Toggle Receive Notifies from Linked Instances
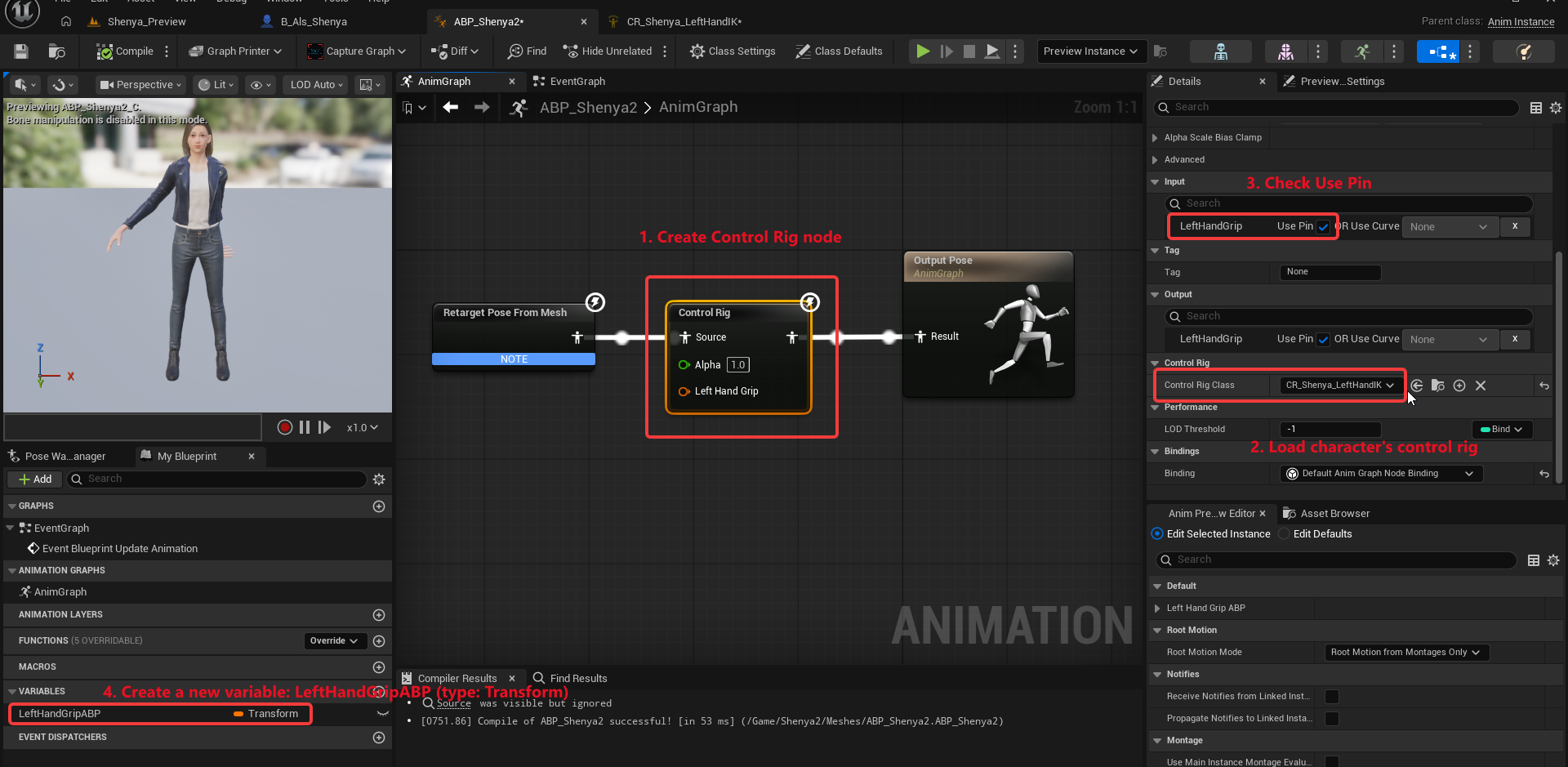This screenshot has height=767, width=1568. 1332,697
